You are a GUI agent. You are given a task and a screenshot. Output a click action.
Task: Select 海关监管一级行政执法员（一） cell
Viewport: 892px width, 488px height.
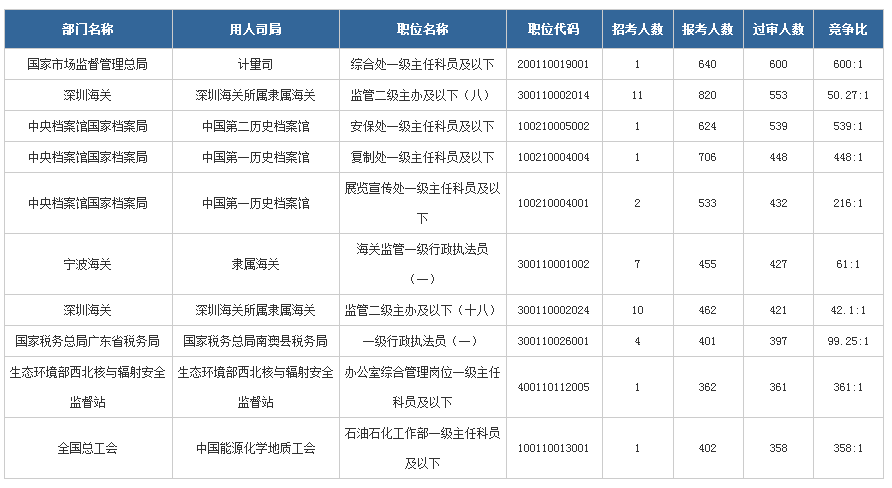tap(423, 264)
